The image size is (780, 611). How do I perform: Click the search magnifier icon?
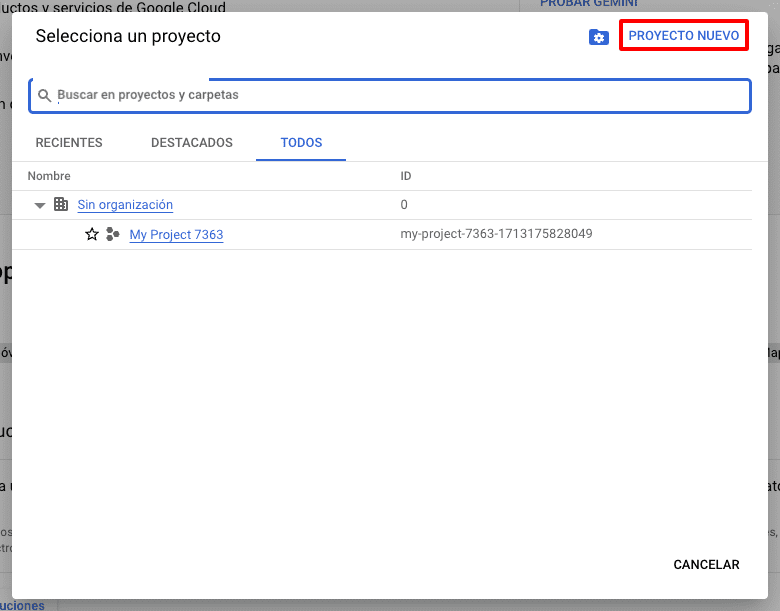(44, 95)
